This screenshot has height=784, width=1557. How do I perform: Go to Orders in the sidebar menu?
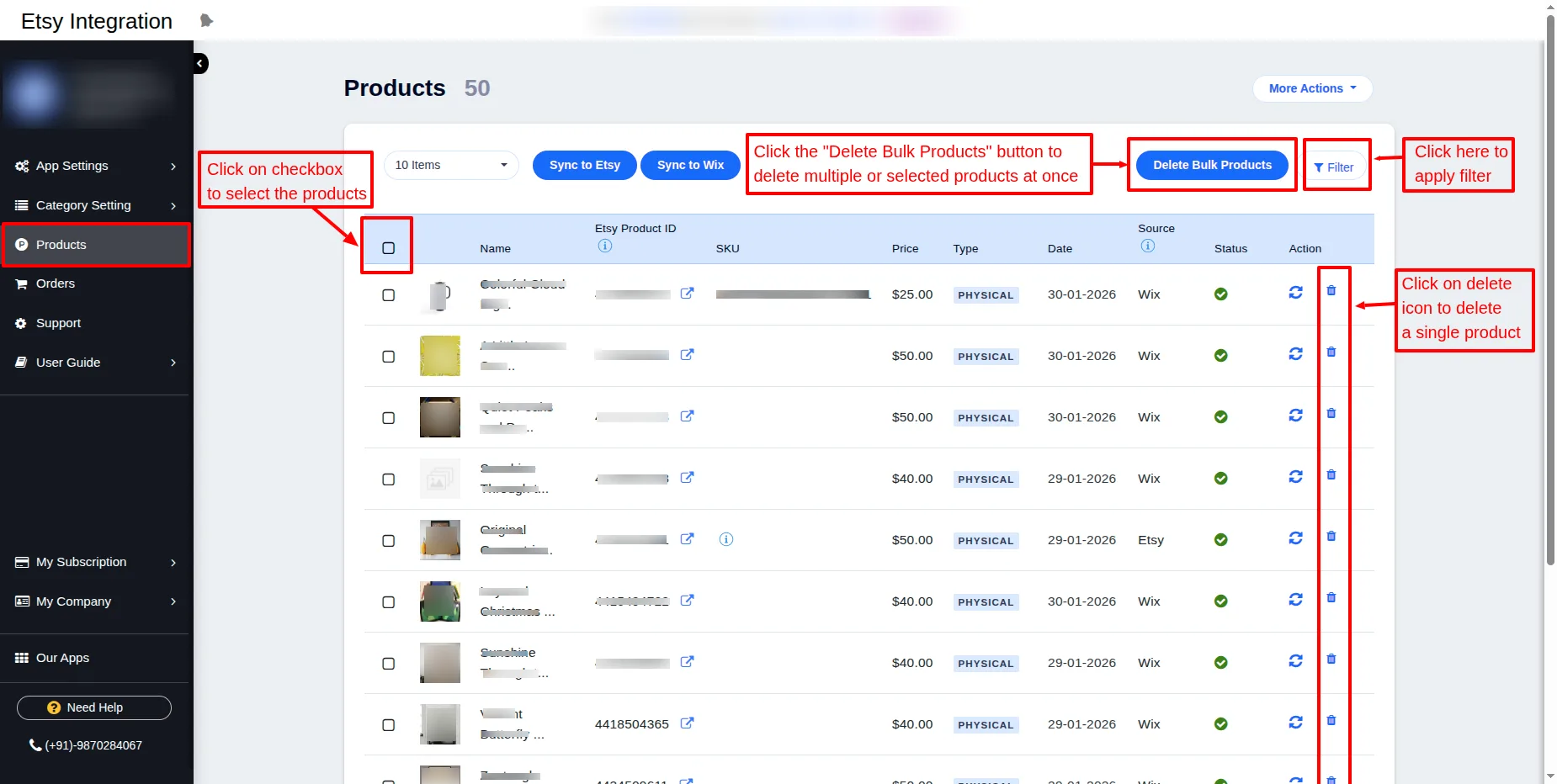tap(56, 283)
